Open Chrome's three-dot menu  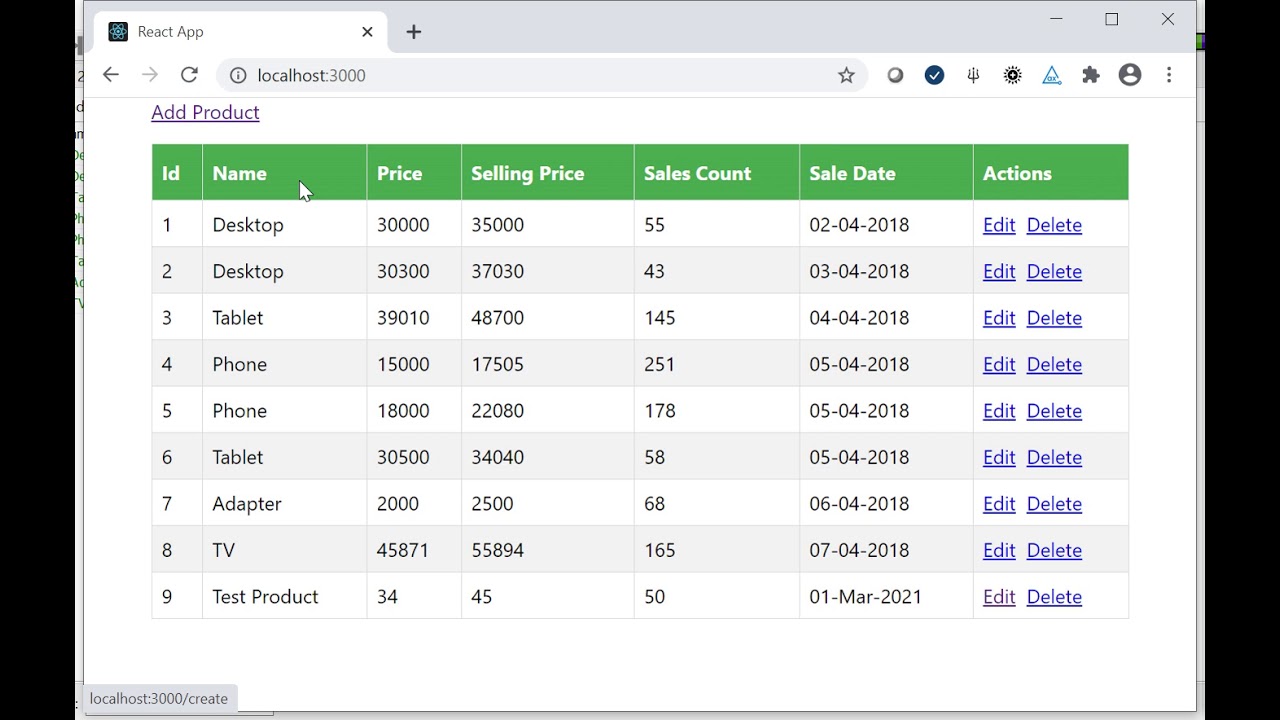[x=1169, y=75]
